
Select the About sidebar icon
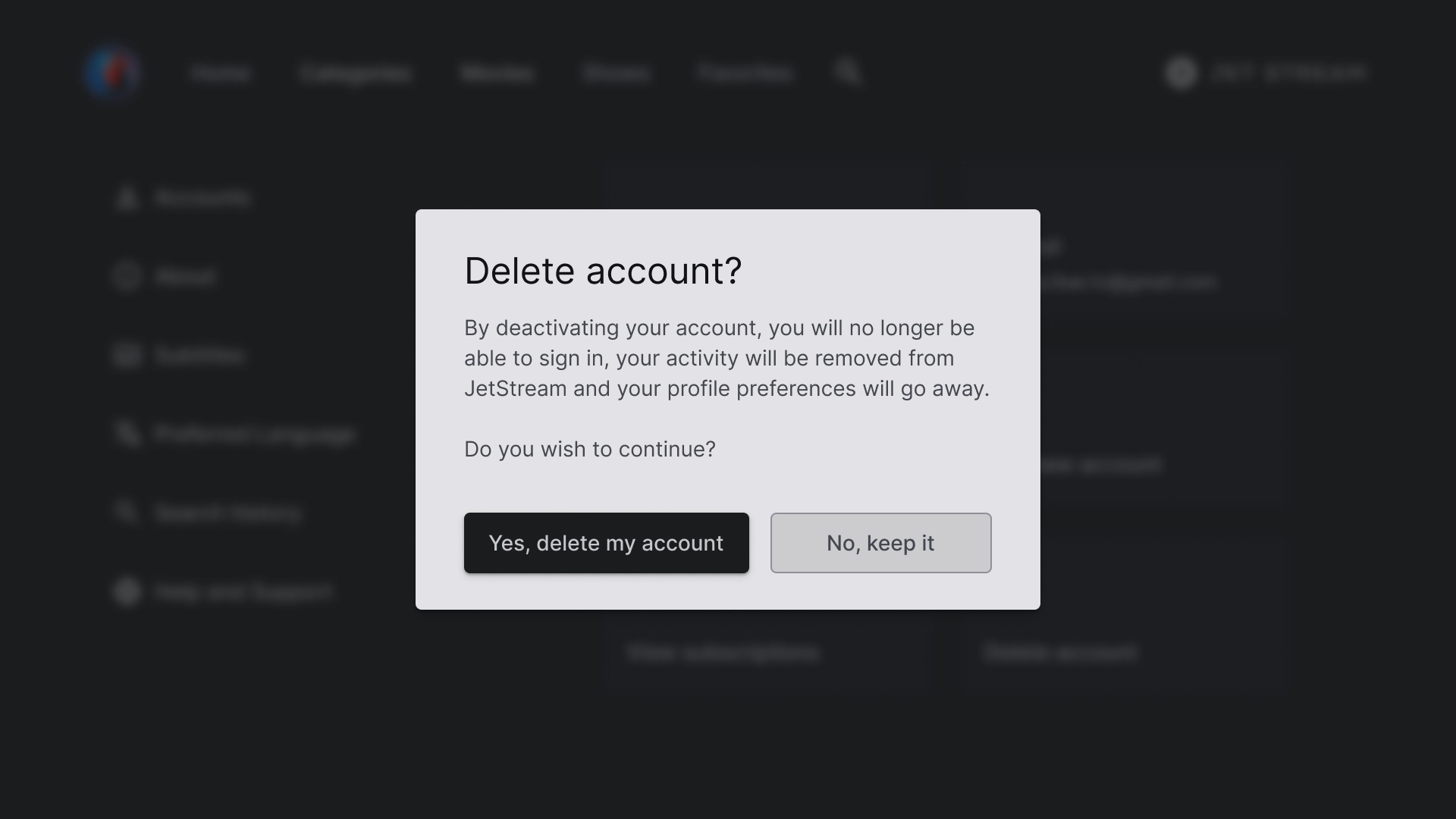tap(128, 276)
